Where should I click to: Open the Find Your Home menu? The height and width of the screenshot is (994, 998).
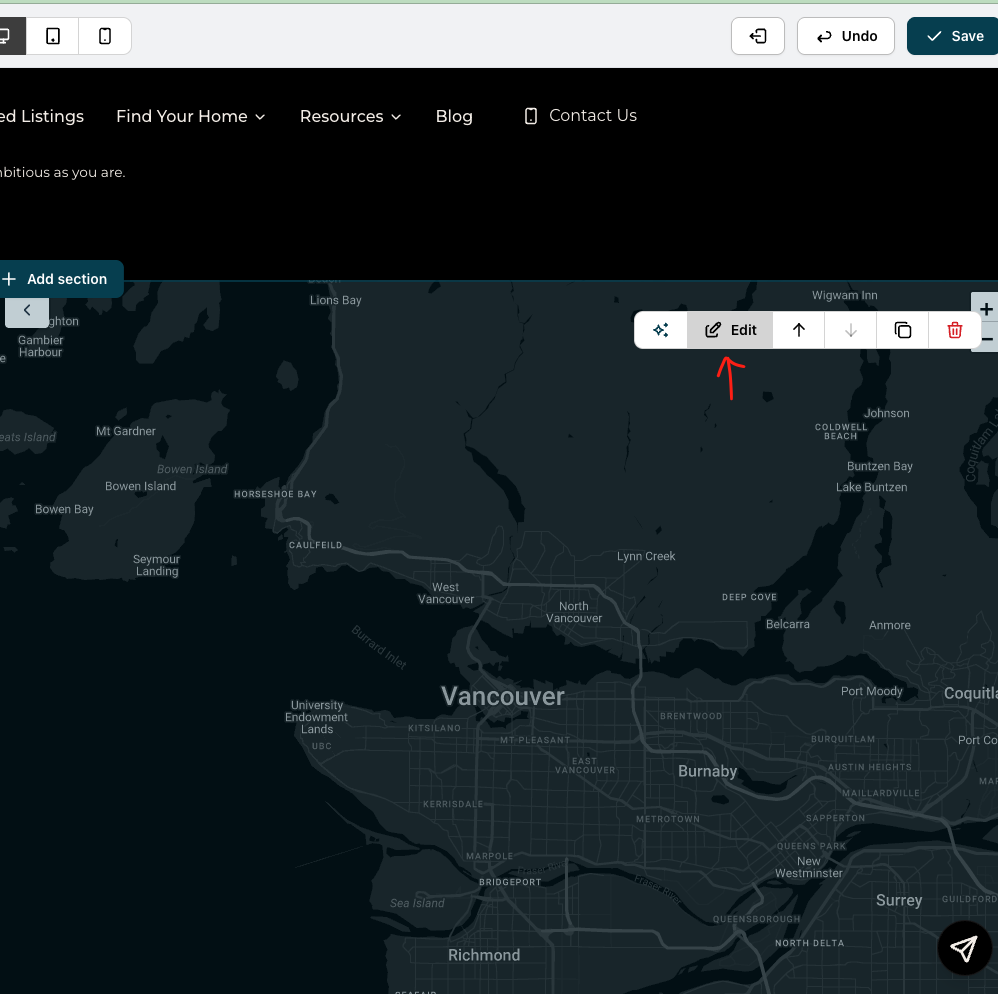(x=190, y=116)
